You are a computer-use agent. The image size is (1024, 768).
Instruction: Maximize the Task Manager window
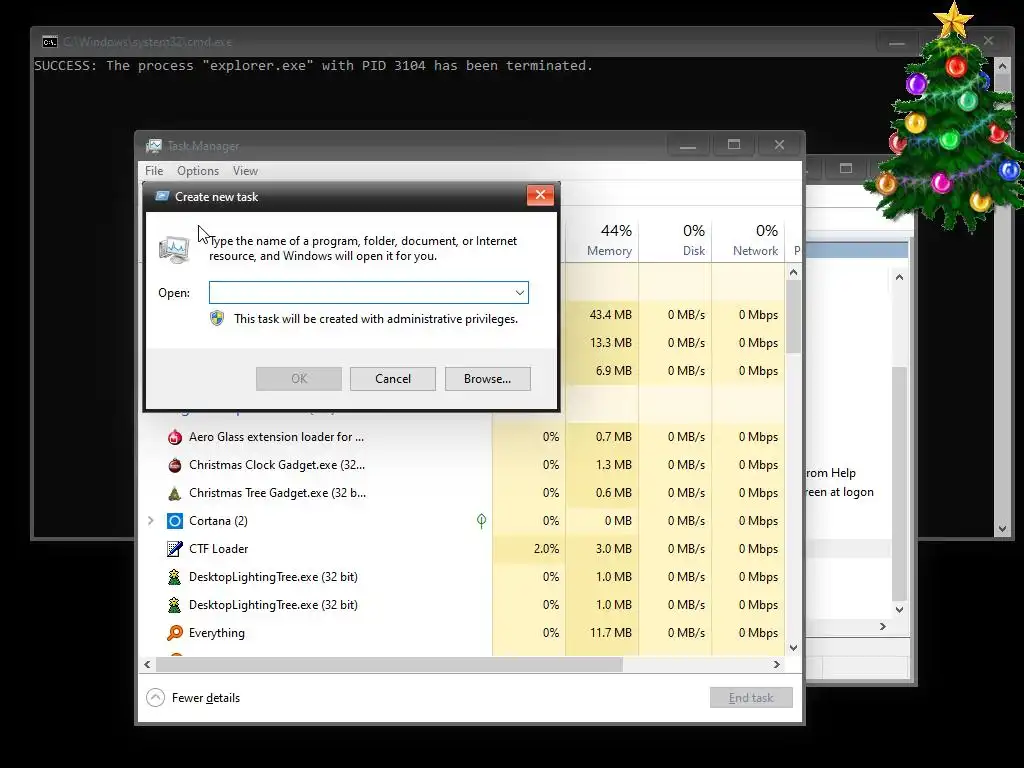point(734,144)
